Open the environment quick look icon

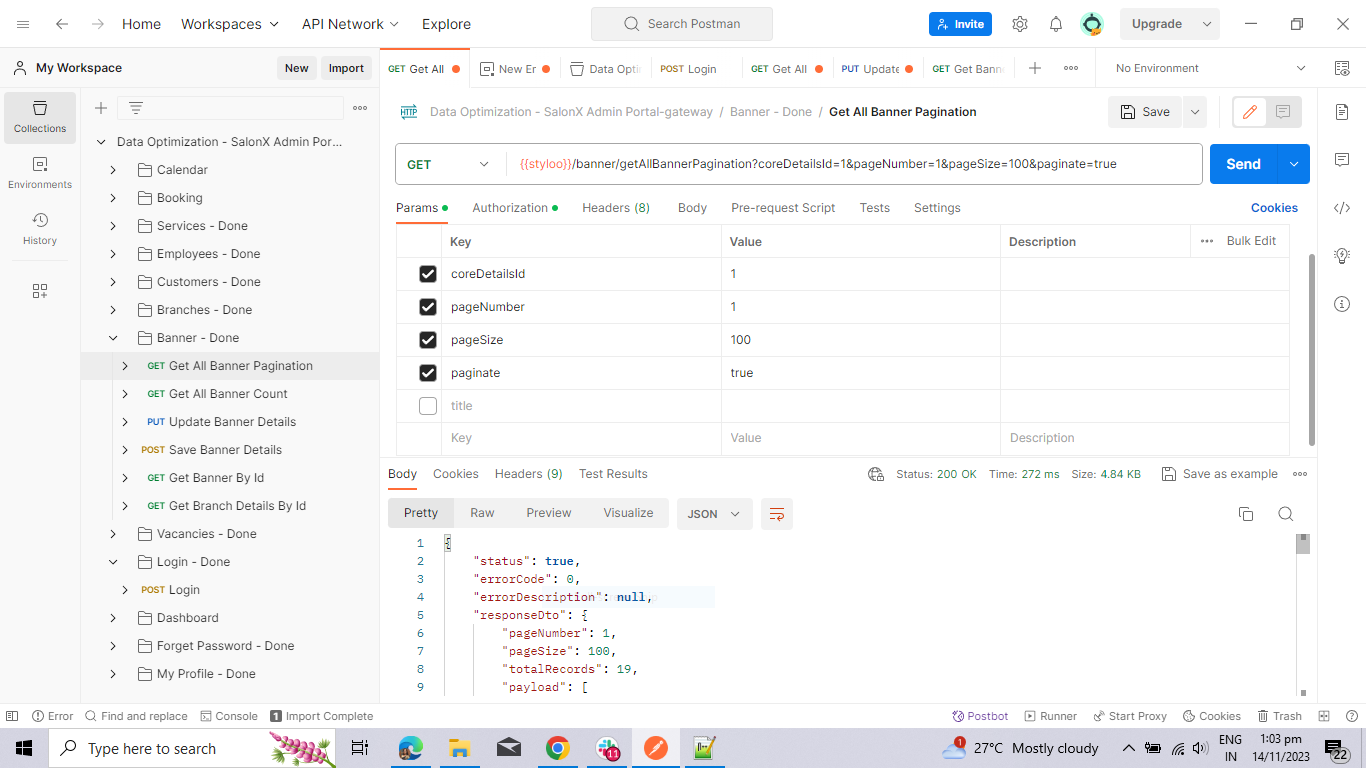coord(1342,68)
